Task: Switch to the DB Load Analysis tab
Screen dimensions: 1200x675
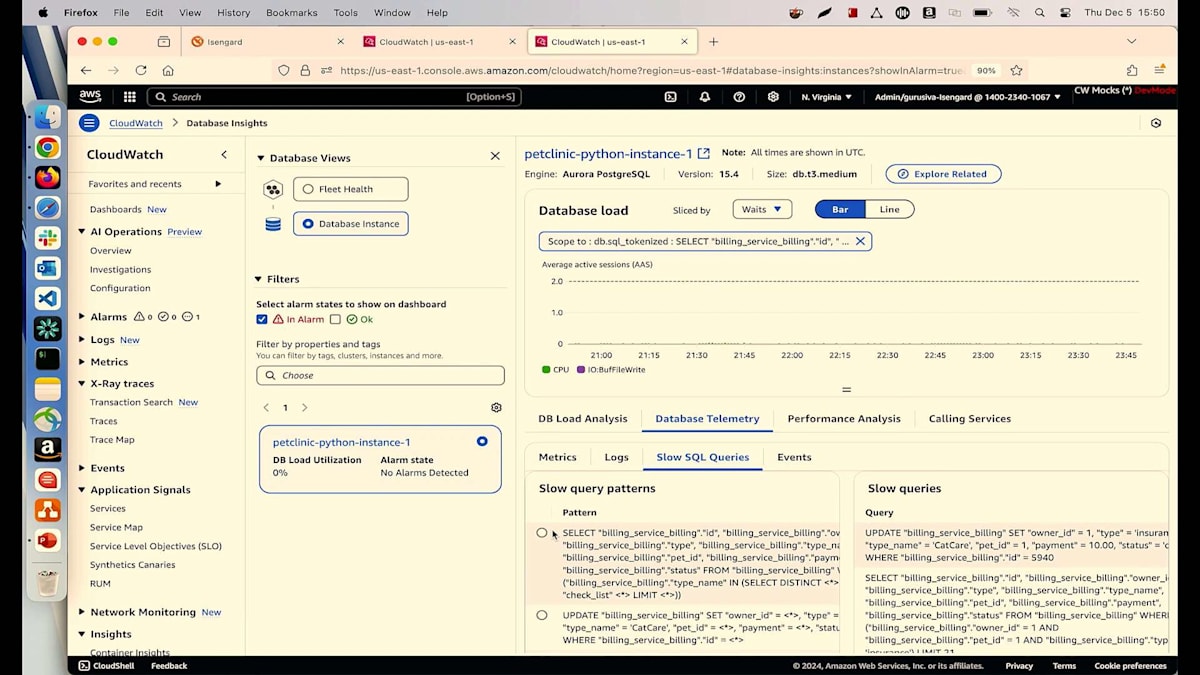Action: 583,419
